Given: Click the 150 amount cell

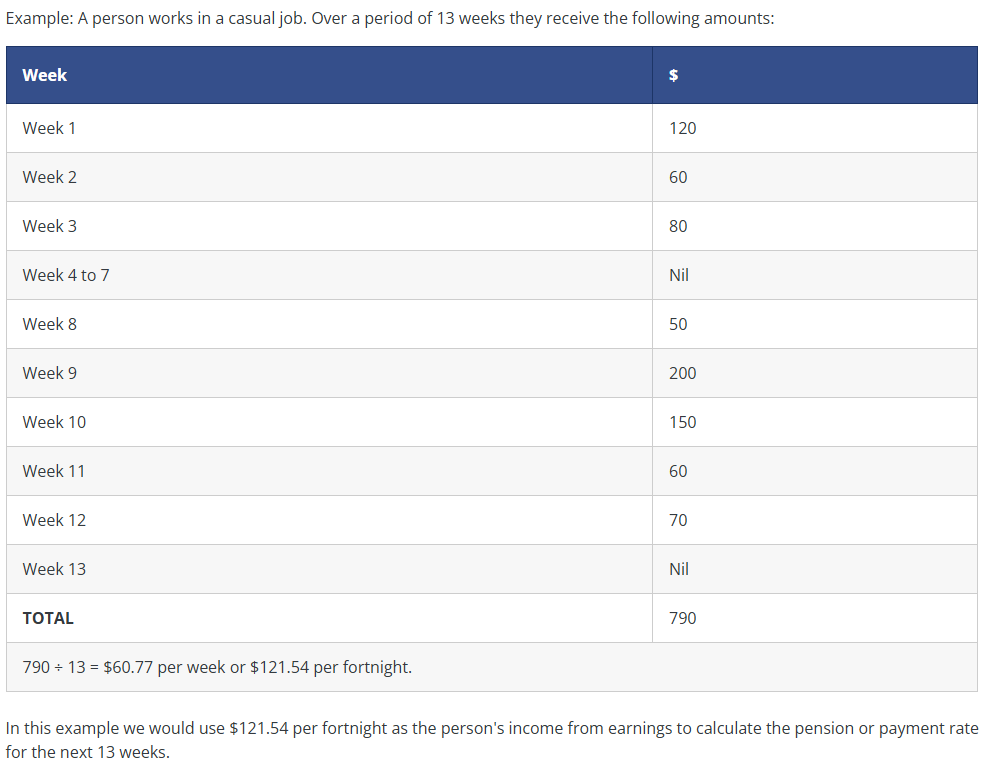Looking at the screenshot, I should point(682,422).
